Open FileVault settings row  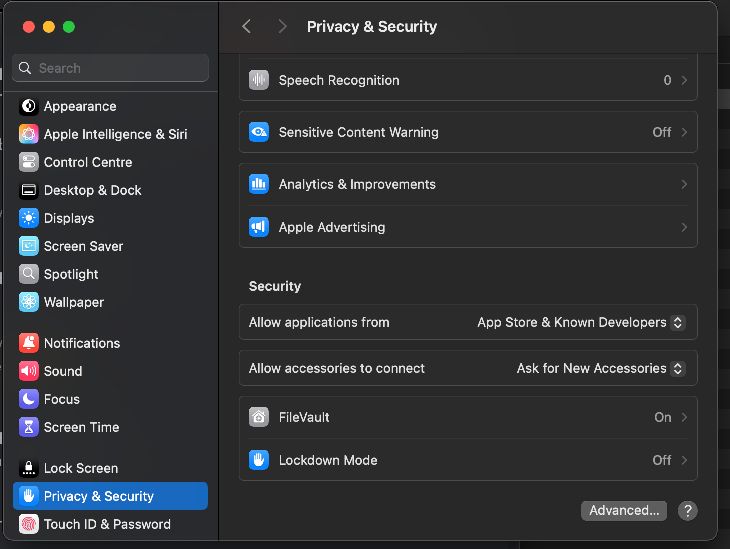(467, 417)
